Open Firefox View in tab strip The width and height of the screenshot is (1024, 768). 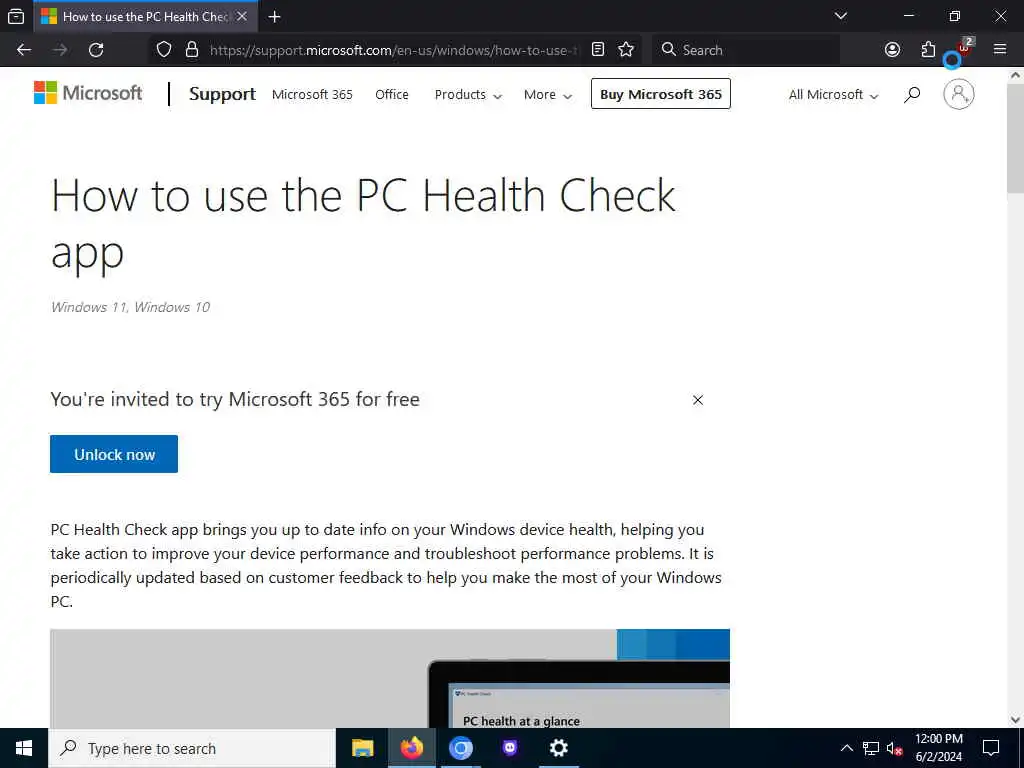pyautogui.click(x=16, y=16)
